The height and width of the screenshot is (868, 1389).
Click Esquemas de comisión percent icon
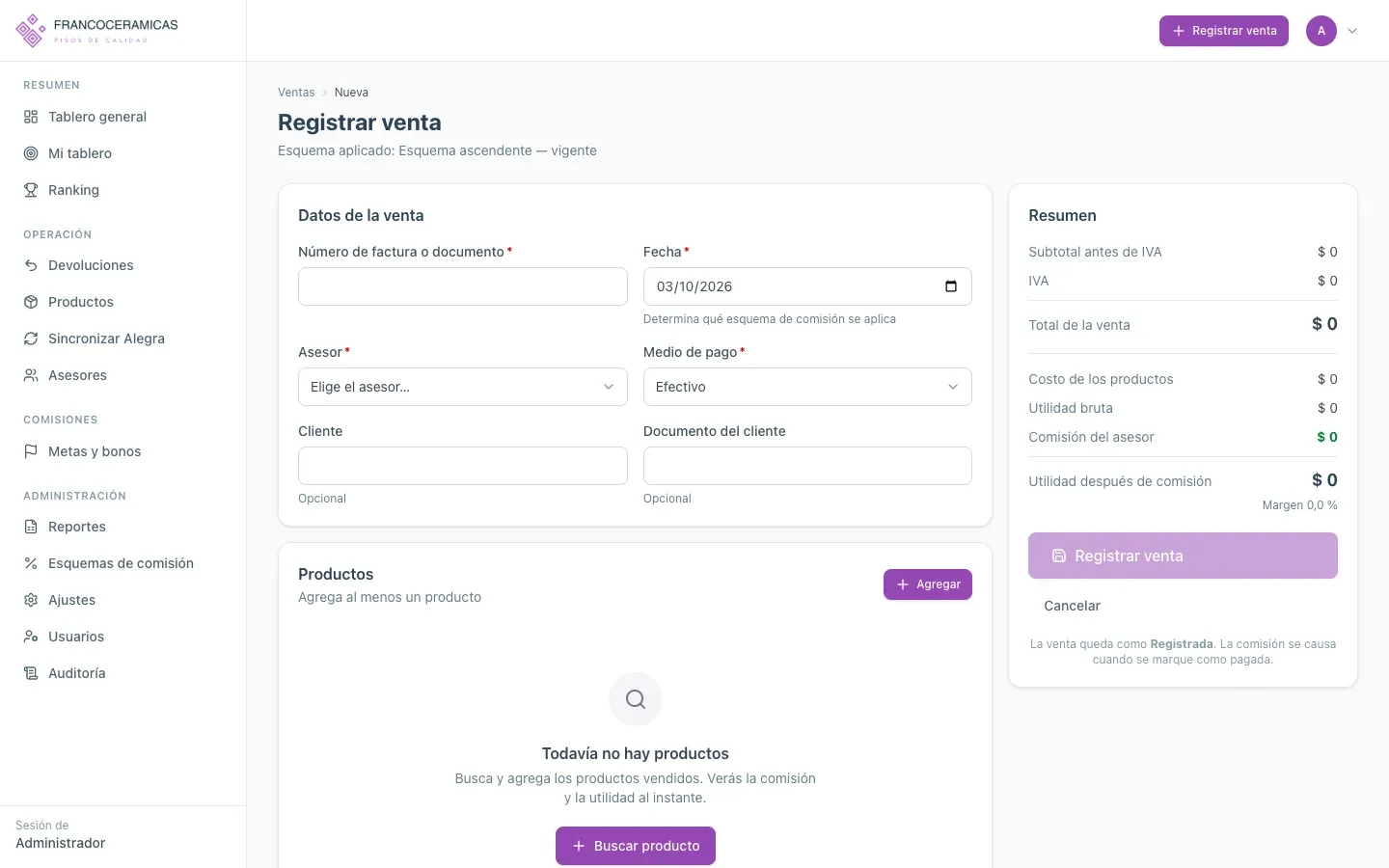coord(31,563)
